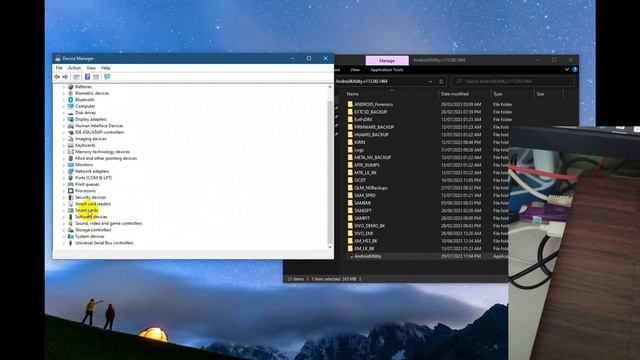Open the Help menu in Device Manager

pyautogui.click(x=106, y=68)
